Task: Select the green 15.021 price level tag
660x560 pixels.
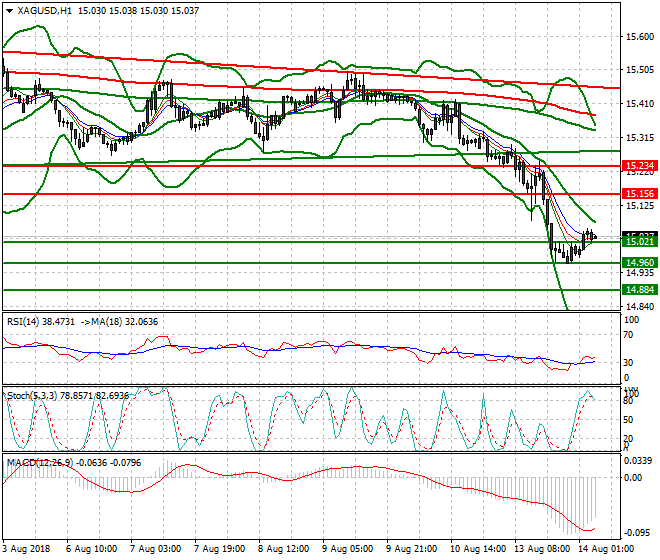Action: (x=638, y=242)
